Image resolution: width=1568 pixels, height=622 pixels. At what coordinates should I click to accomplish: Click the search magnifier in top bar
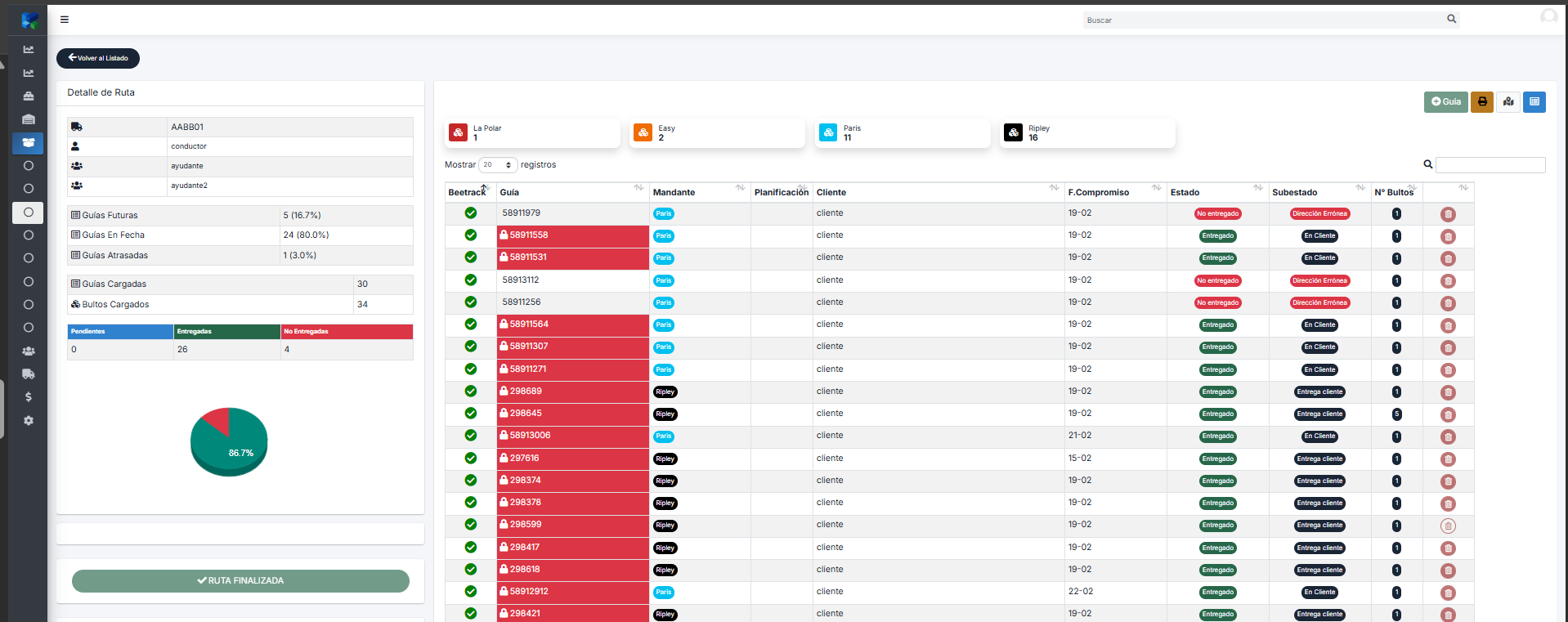point(1451,19)
